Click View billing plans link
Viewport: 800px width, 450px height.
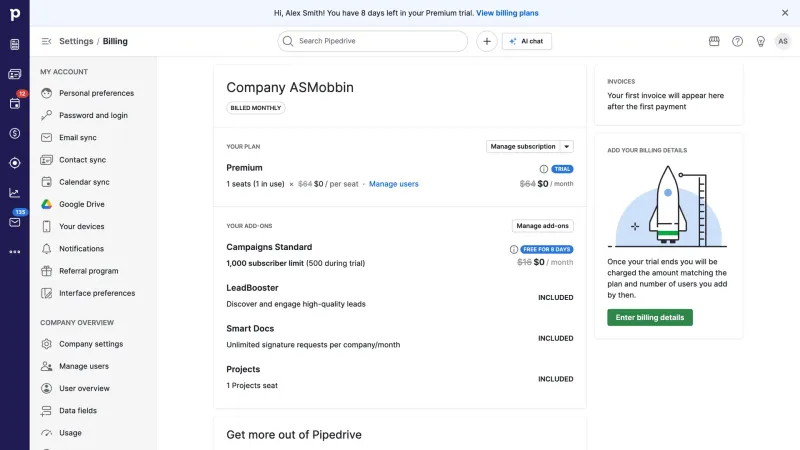coord(507,13)
